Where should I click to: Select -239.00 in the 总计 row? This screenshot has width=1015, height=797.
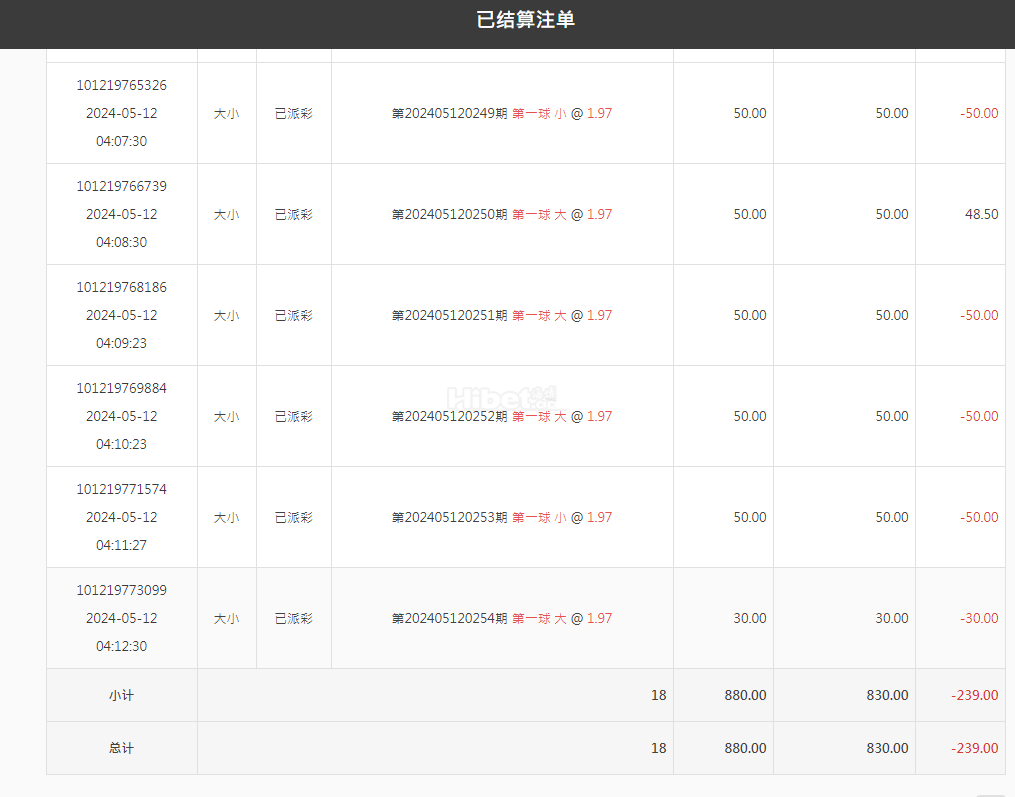(x=975, y=748)
